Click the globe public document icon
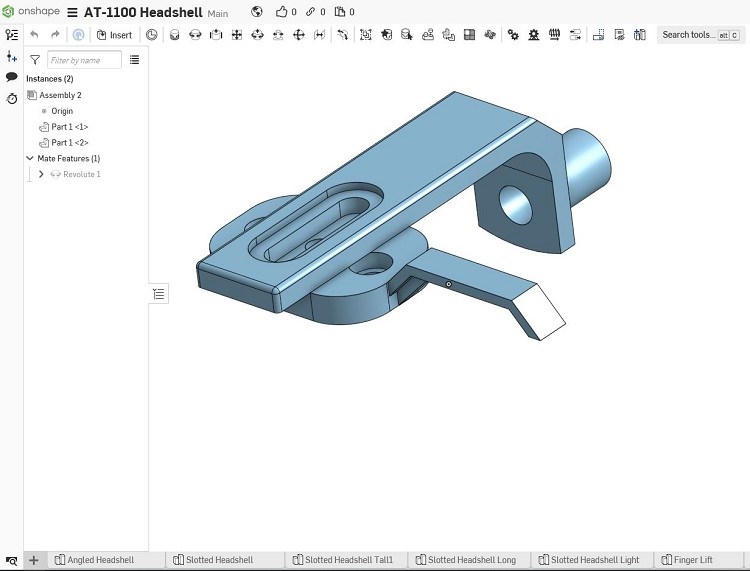 point(257,11)
